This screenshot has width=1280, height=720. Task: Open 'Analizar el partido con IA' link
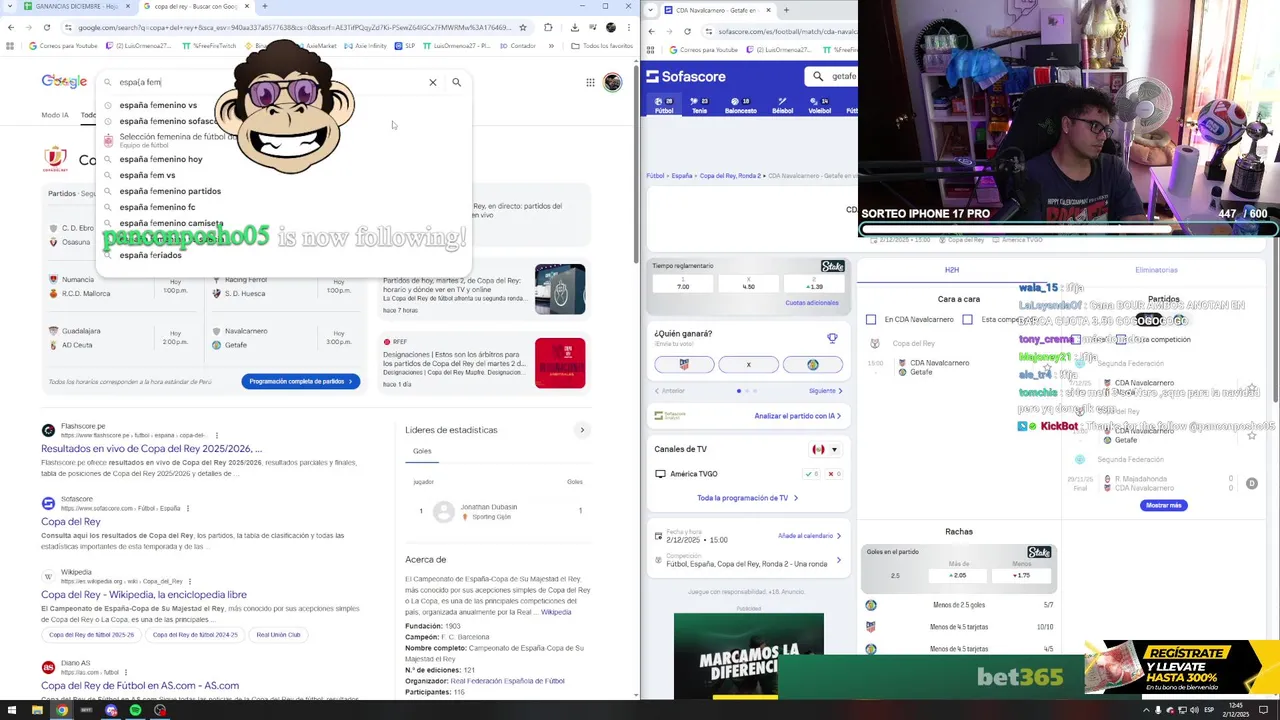point(797,416)
